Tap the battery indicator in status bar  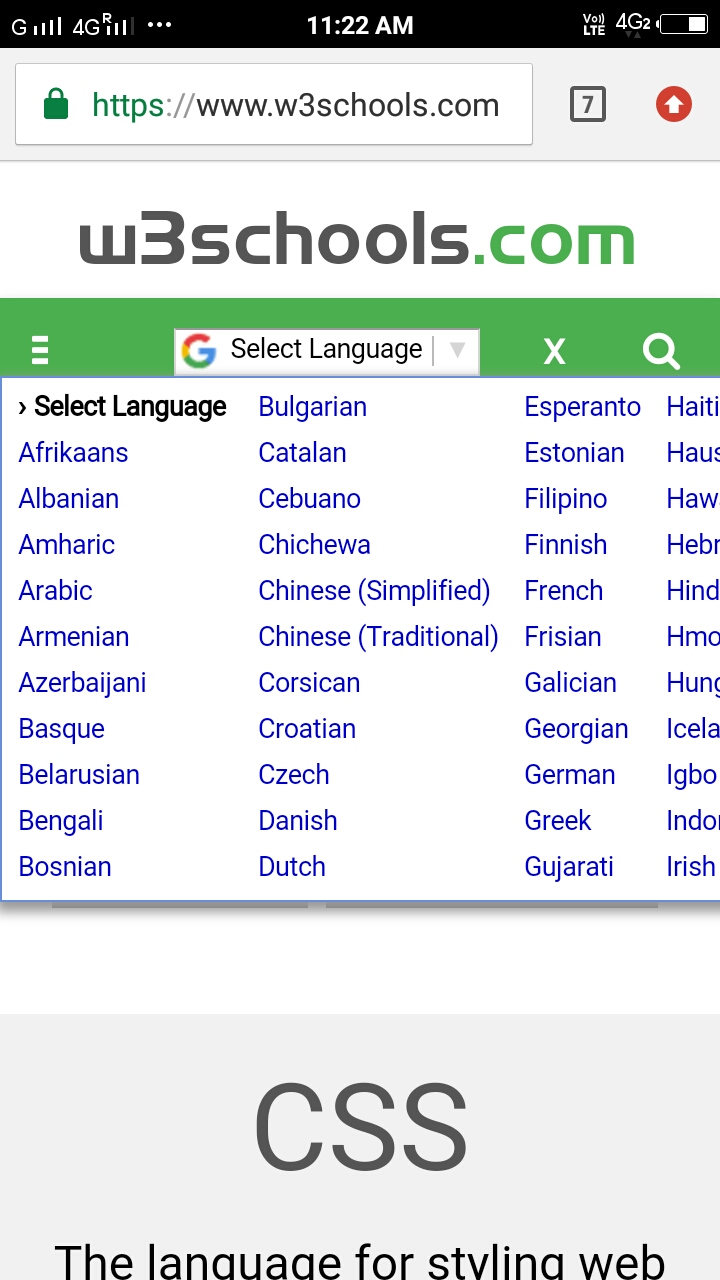(684, 24)
